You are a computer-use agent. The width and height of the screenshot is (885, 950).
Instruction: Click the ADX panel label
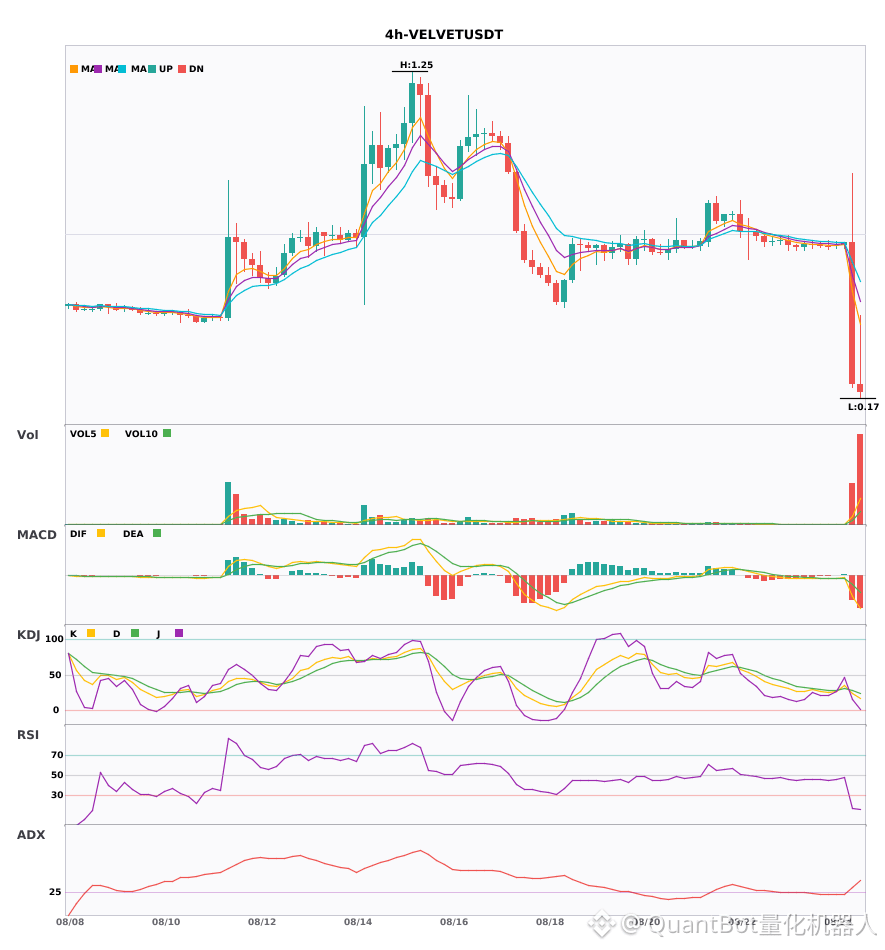[31, 835]
